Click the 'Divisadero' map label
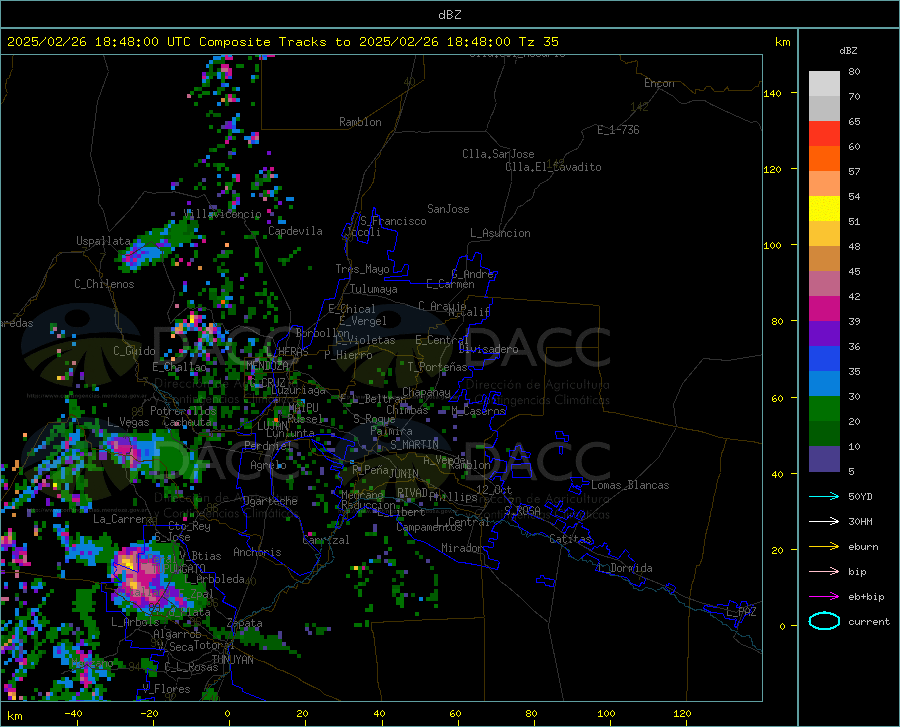The image size is (900, 727). pos(488,349)
